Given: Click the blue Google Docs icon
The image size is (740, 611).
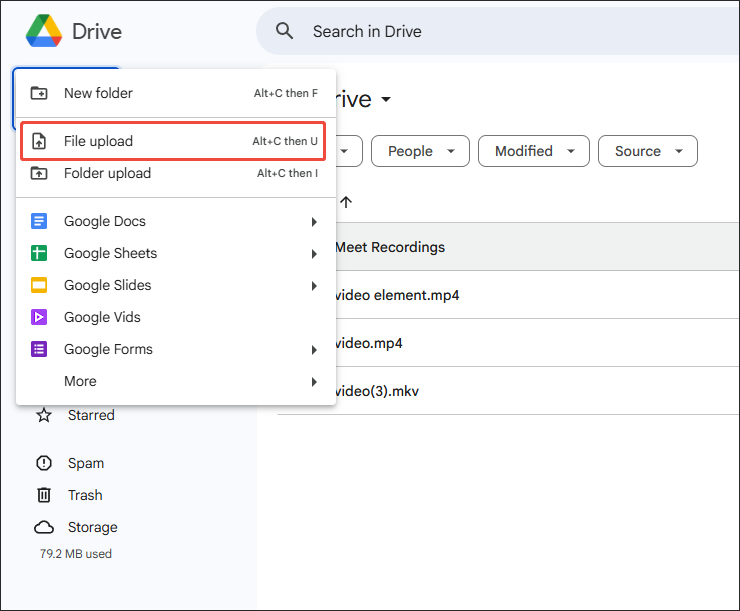Looking at the screenshot, I should click(39, 221).
